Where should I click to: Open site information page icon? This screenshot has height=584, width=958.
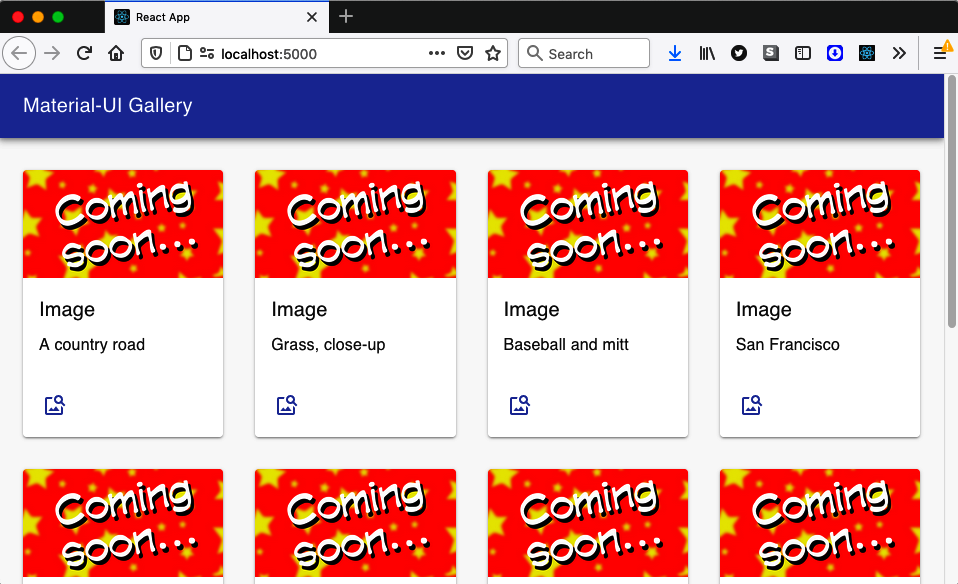tap(184, 54)
